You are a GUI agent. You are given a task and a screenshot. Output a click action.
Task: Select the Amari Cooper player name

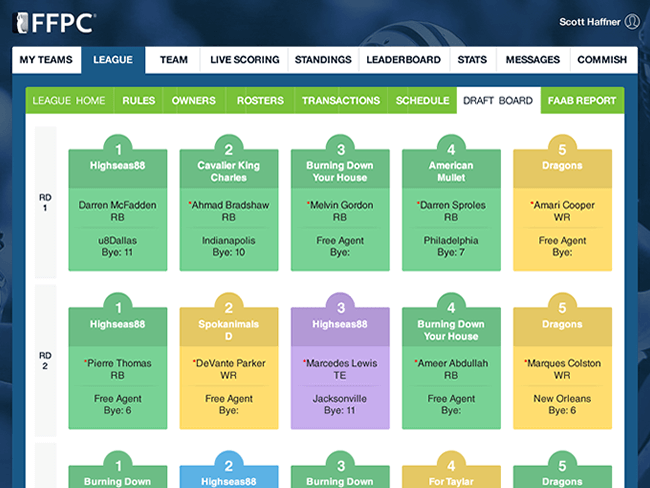click(x=564, y=205)
